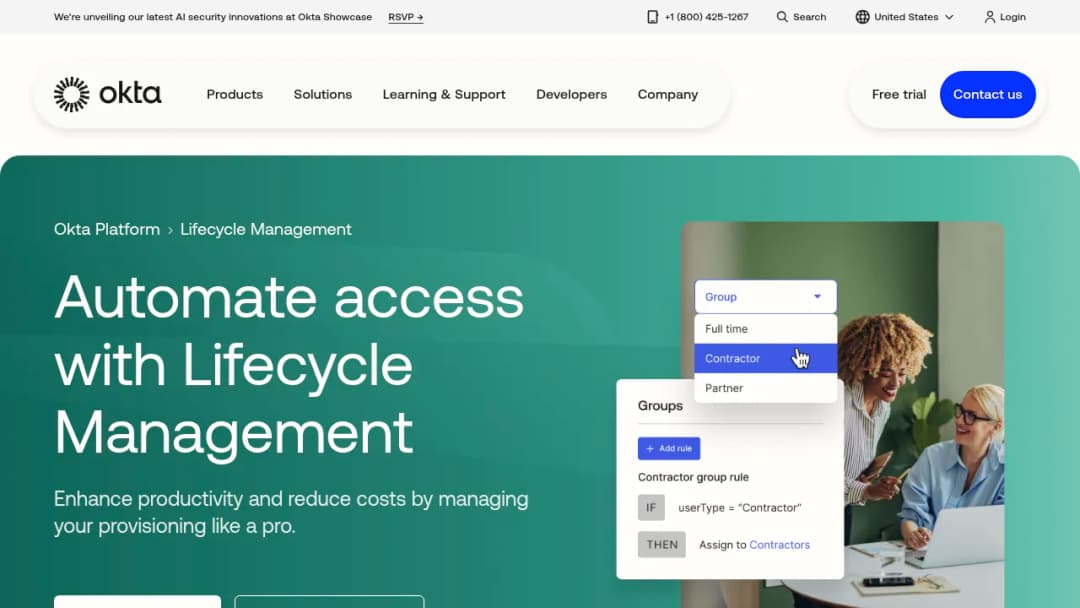Screen dimensions: 1080x608
Task: Click the user profile icon by Login
Action: click(x=990, y=17)
